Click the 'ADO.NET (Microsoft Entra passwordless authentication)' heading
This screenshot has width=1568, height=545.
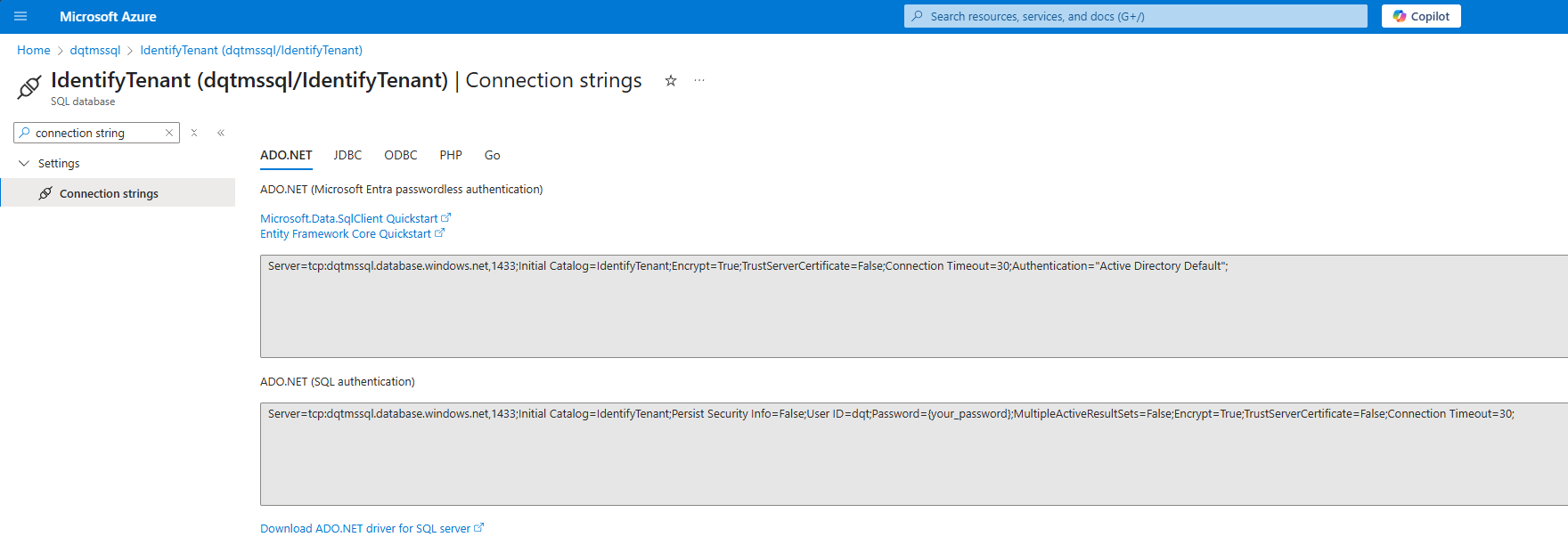[401, 189]
